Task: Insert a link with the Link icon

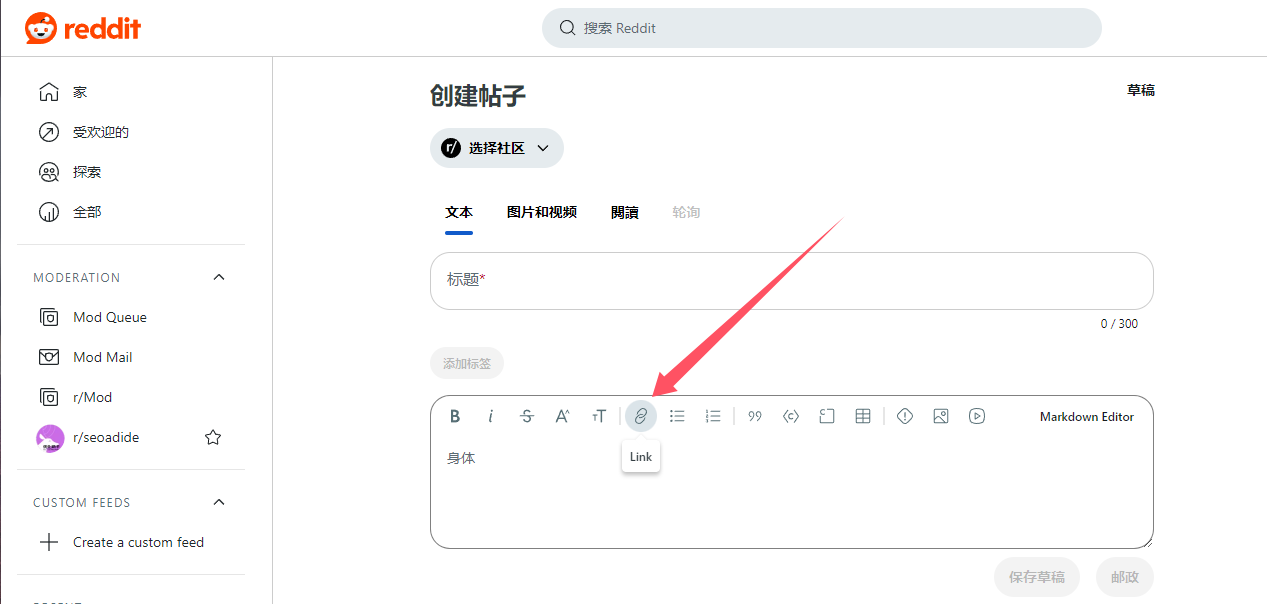Action: (641, 416)
